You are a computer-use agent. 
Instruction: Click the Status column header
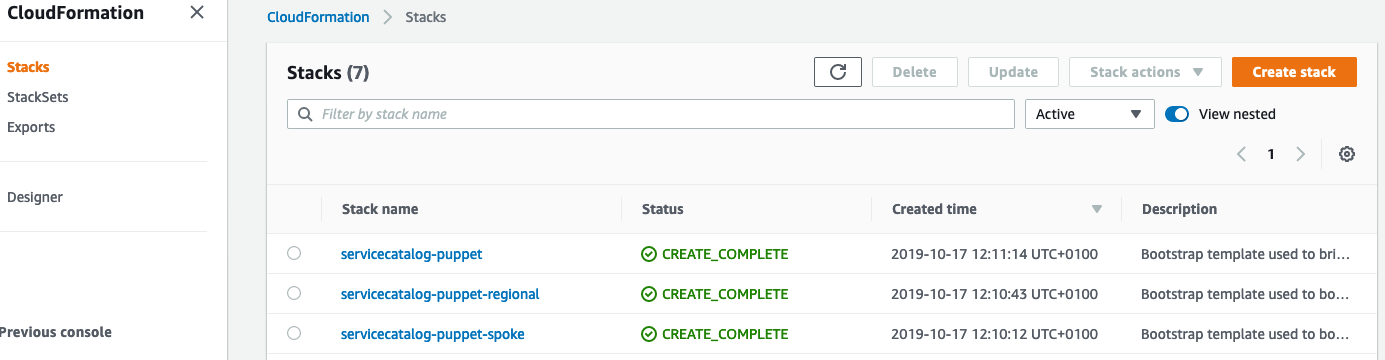(663, 209)
